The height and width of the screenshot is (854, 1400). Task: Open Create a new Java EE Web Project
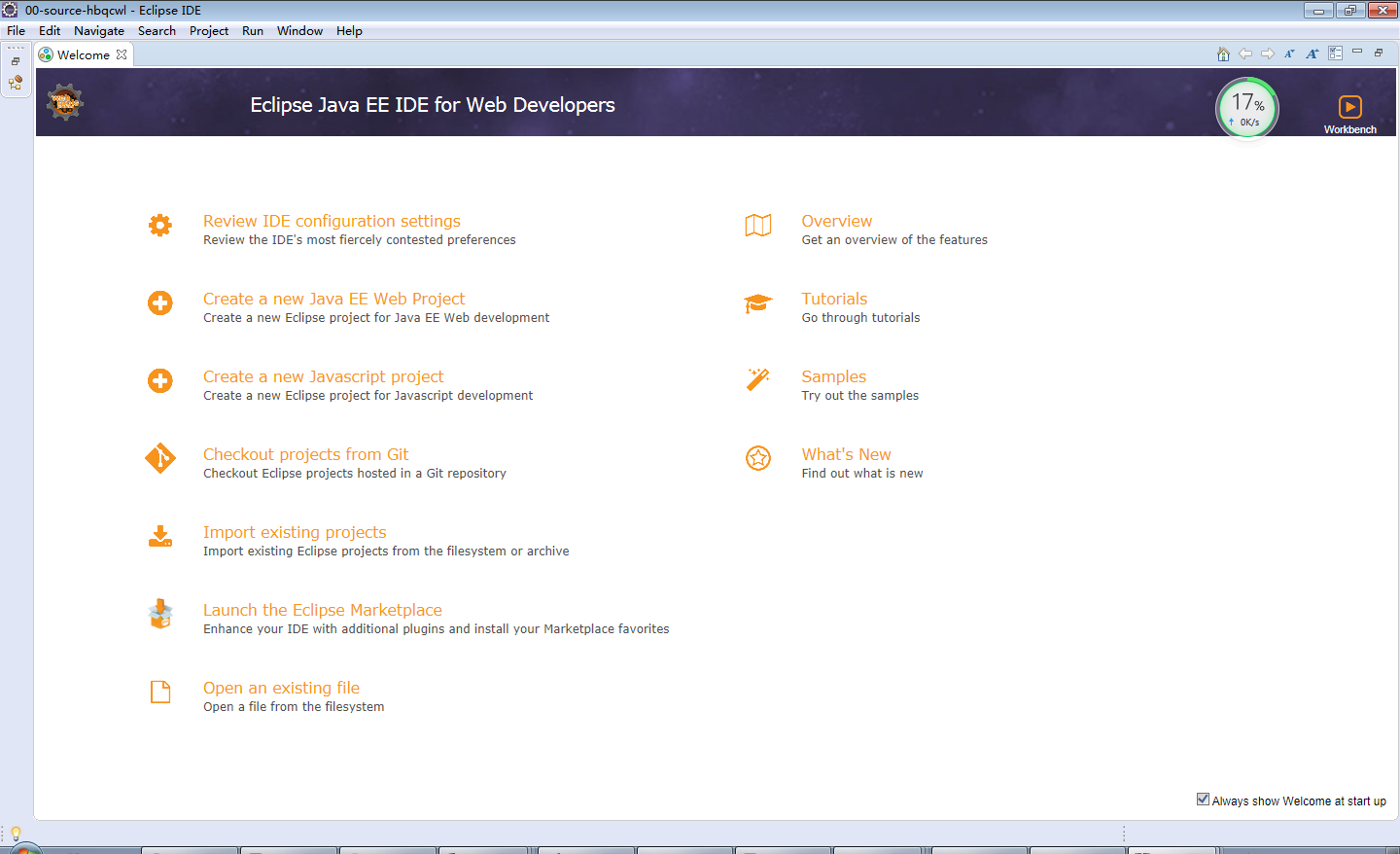coord(333,299)
